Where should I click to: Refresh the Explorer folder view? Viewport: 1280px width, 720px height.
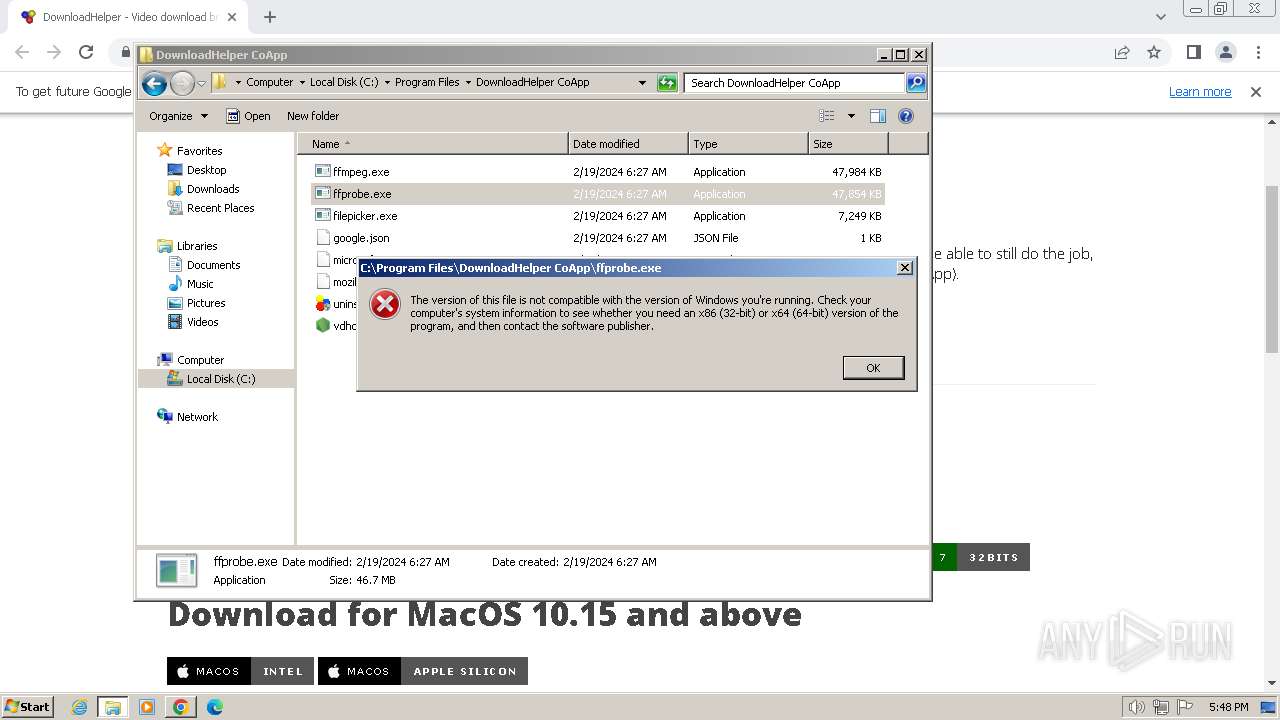click(667, 83)
